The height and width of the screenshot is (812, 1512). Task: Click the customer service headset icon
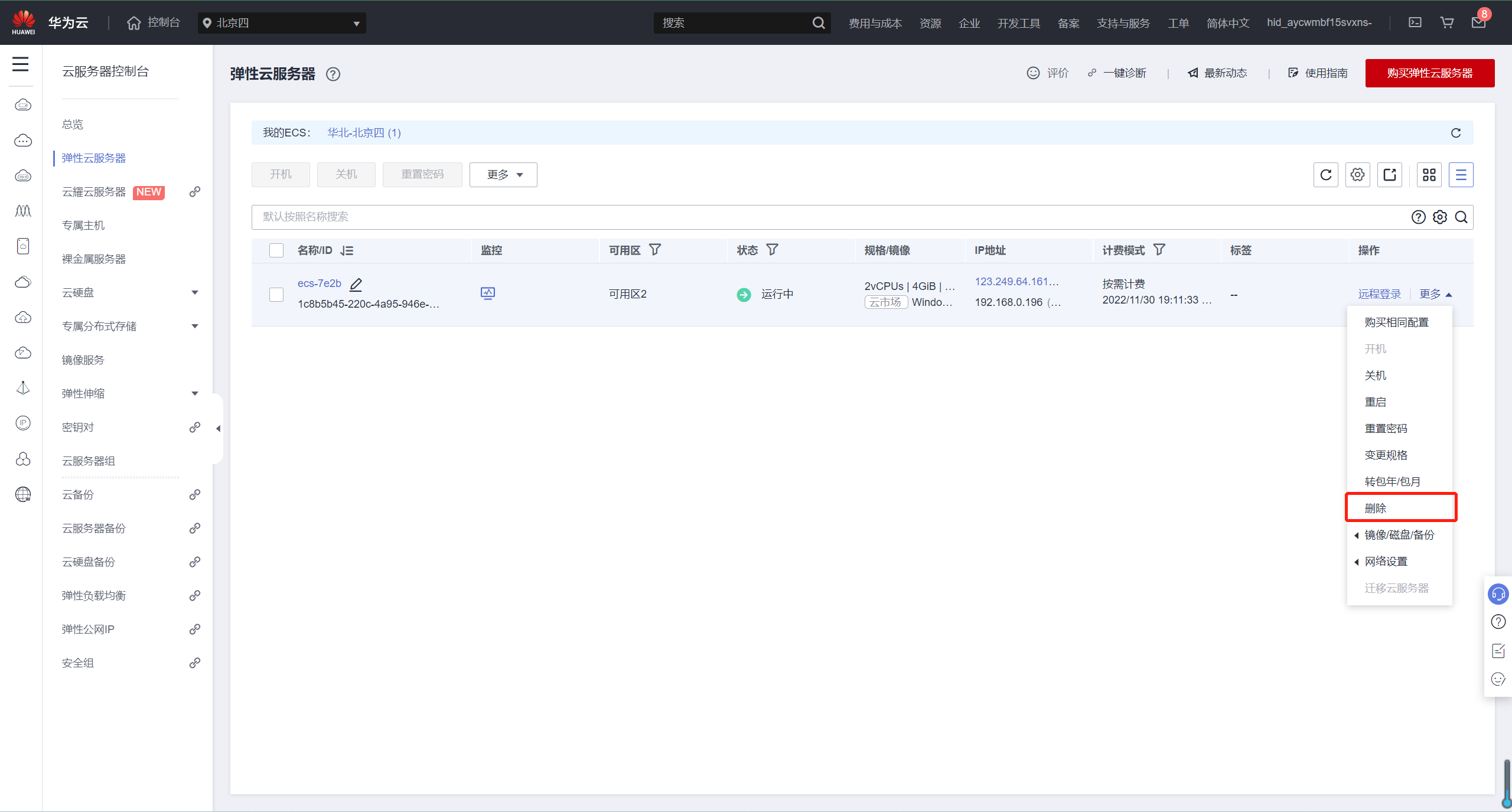(x=1498, y=594)
